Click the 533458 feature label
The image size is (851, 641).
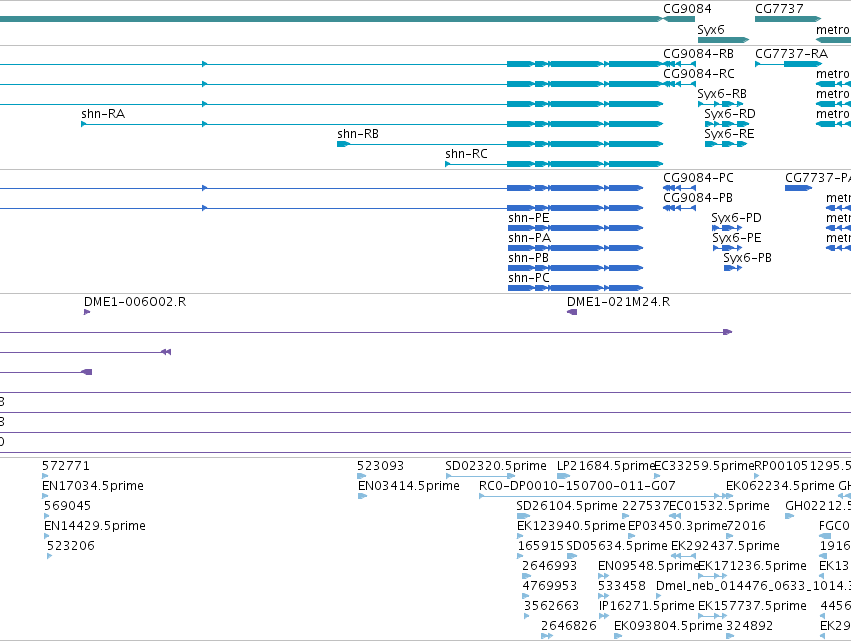pos(621,586)
